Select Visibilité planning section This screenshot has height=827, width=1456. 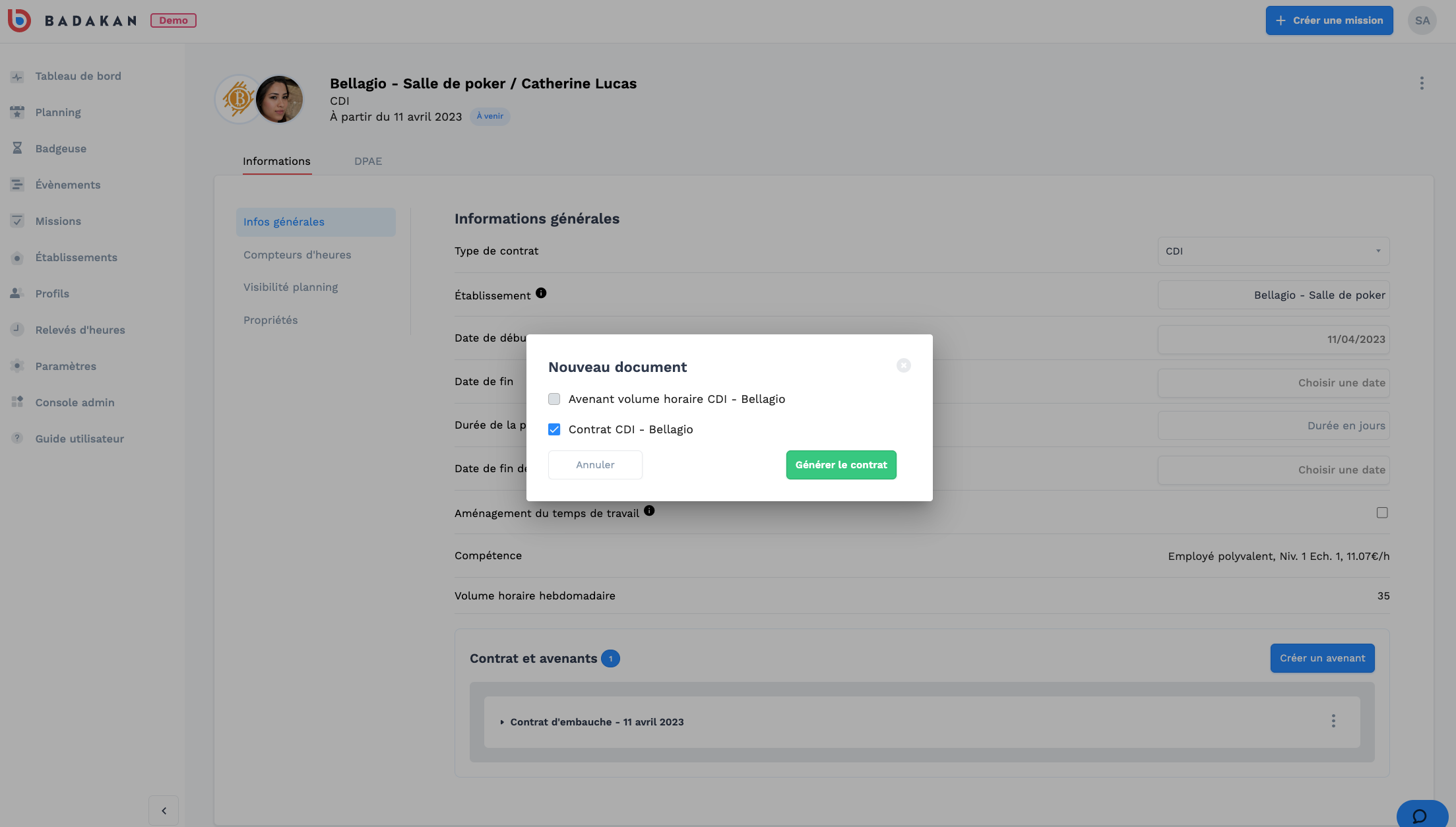[290, 288]
